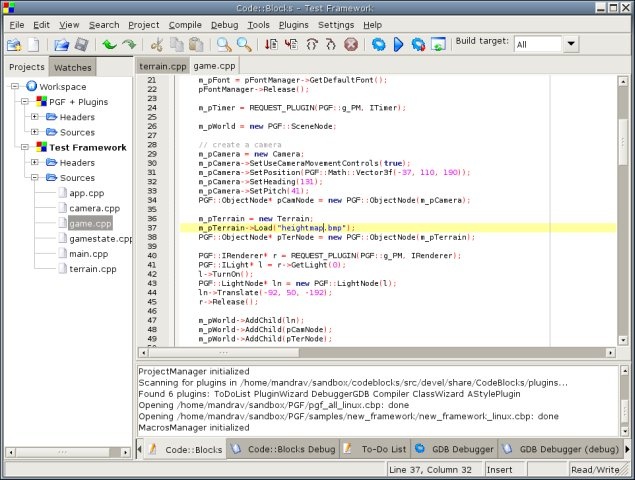The image size is (635, 480).
Task: Click the Open file toolbar icon
Action: (x=61, y=45)
